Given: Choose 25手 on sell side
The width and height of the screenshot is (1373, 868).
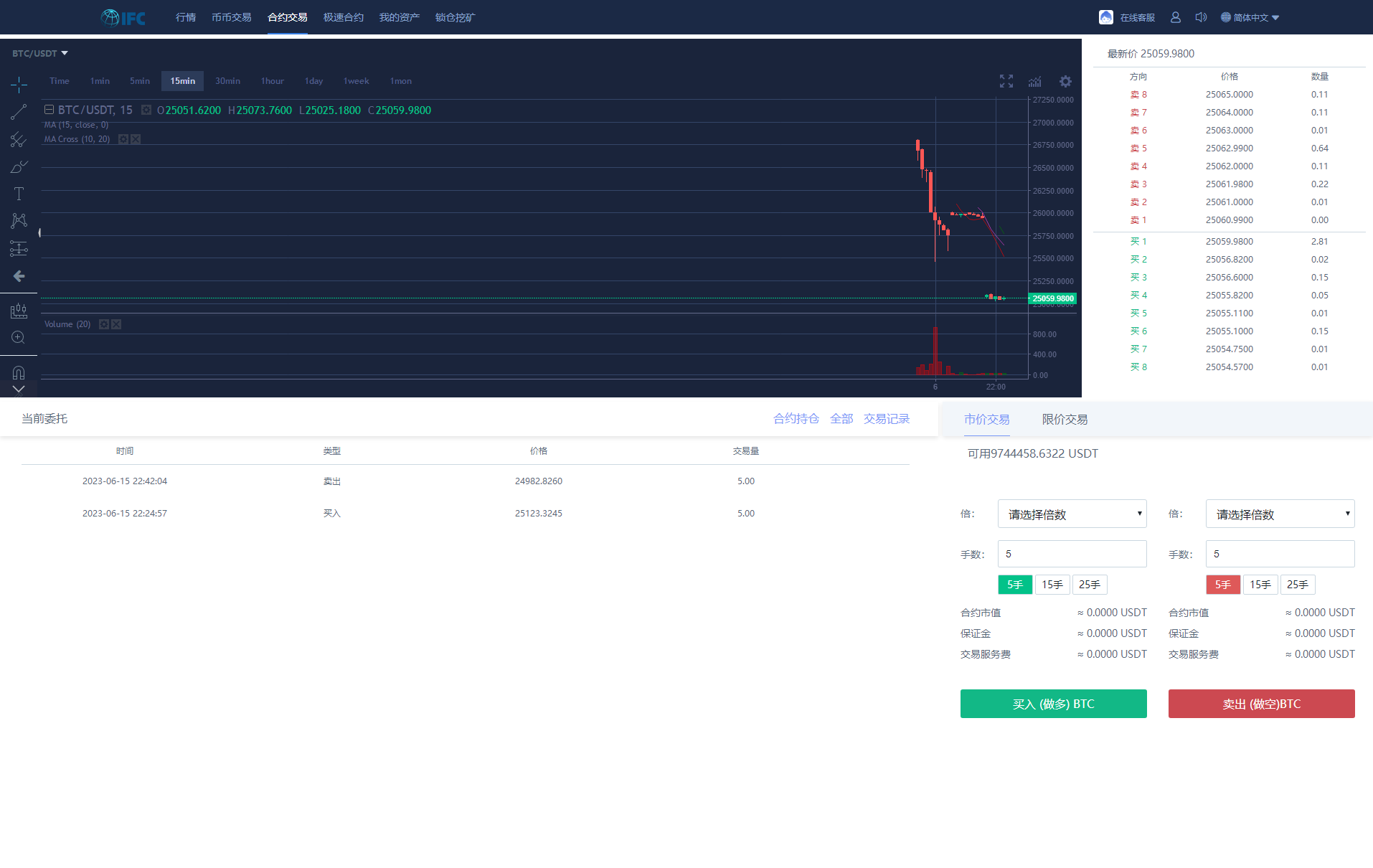Looking at the screenshot, I should point(1298,585).
